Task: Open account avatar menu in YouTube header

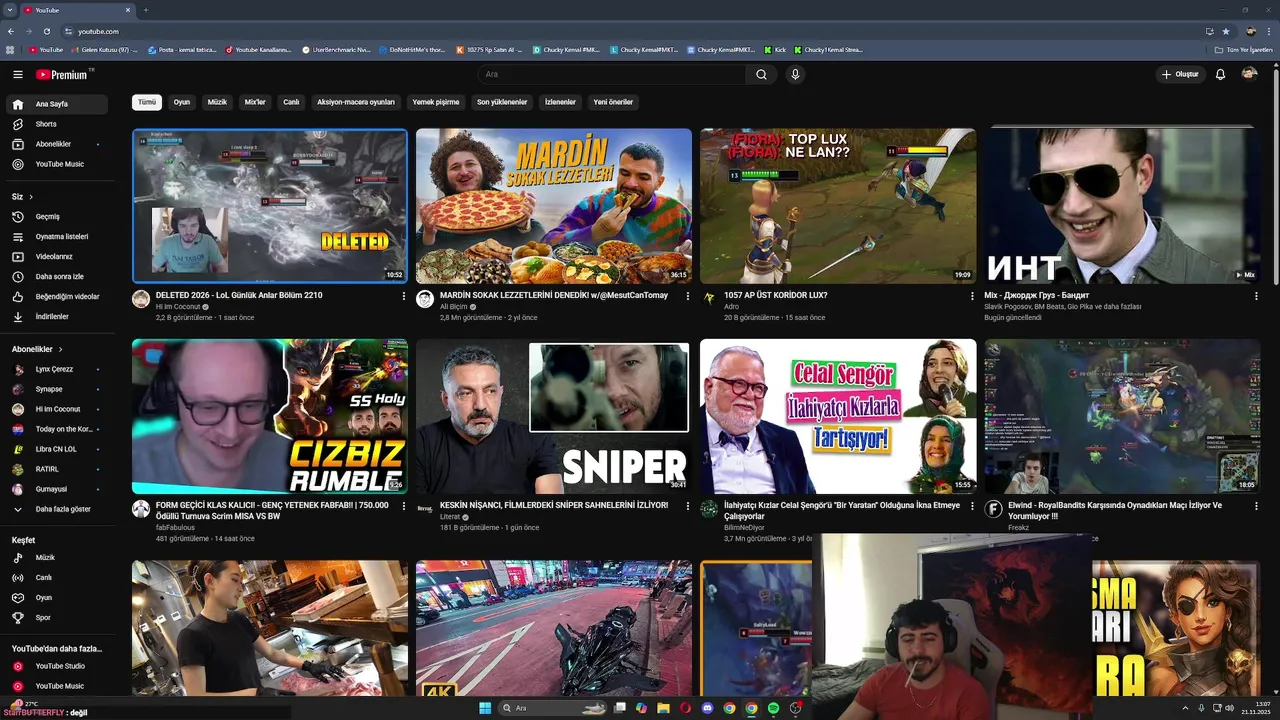Action: point(1249,75)
